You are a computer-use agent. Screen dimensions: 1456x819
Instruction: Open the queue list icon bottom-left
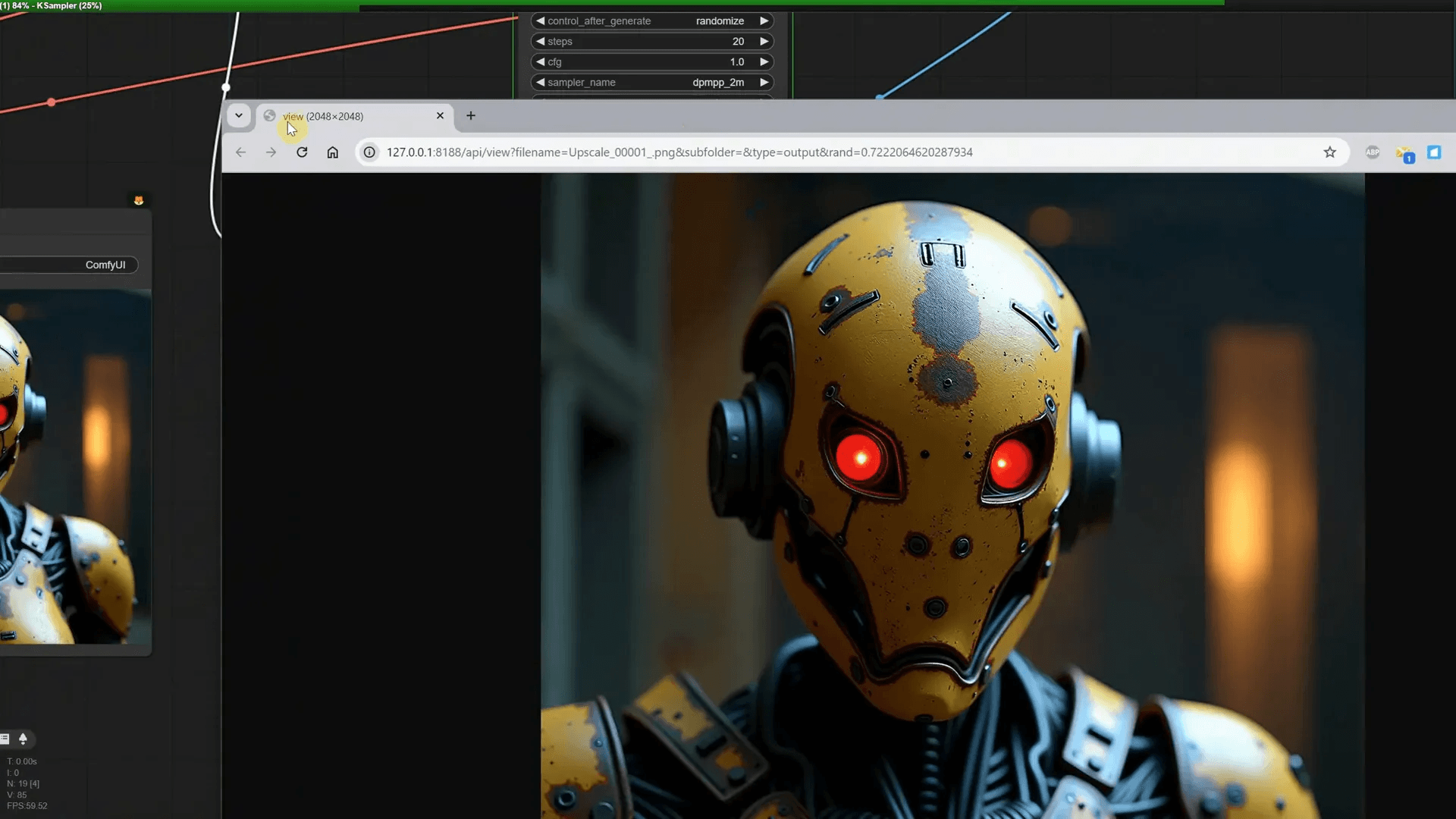[5, 739]
